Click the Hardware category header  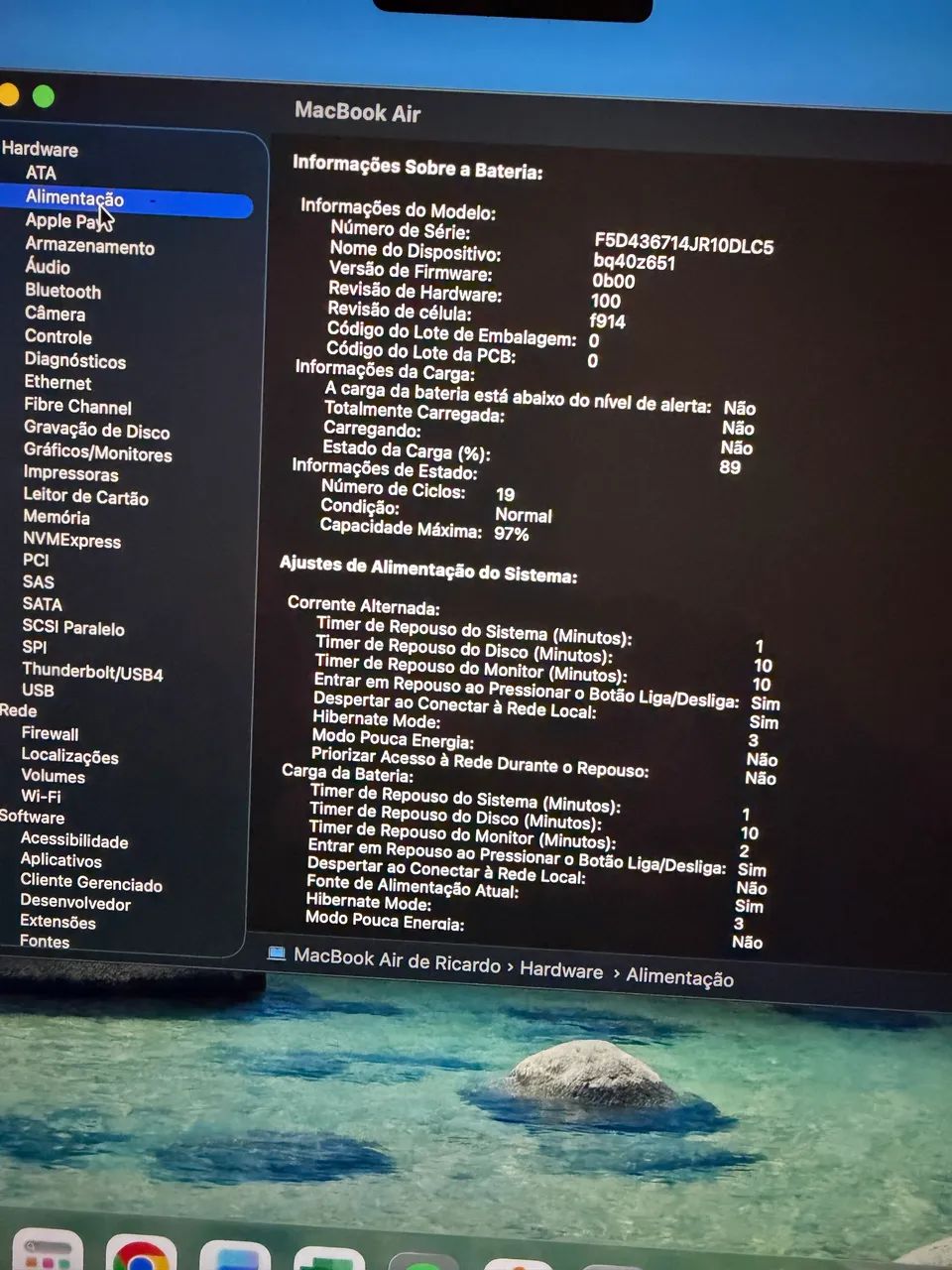[x=39, y=150]
